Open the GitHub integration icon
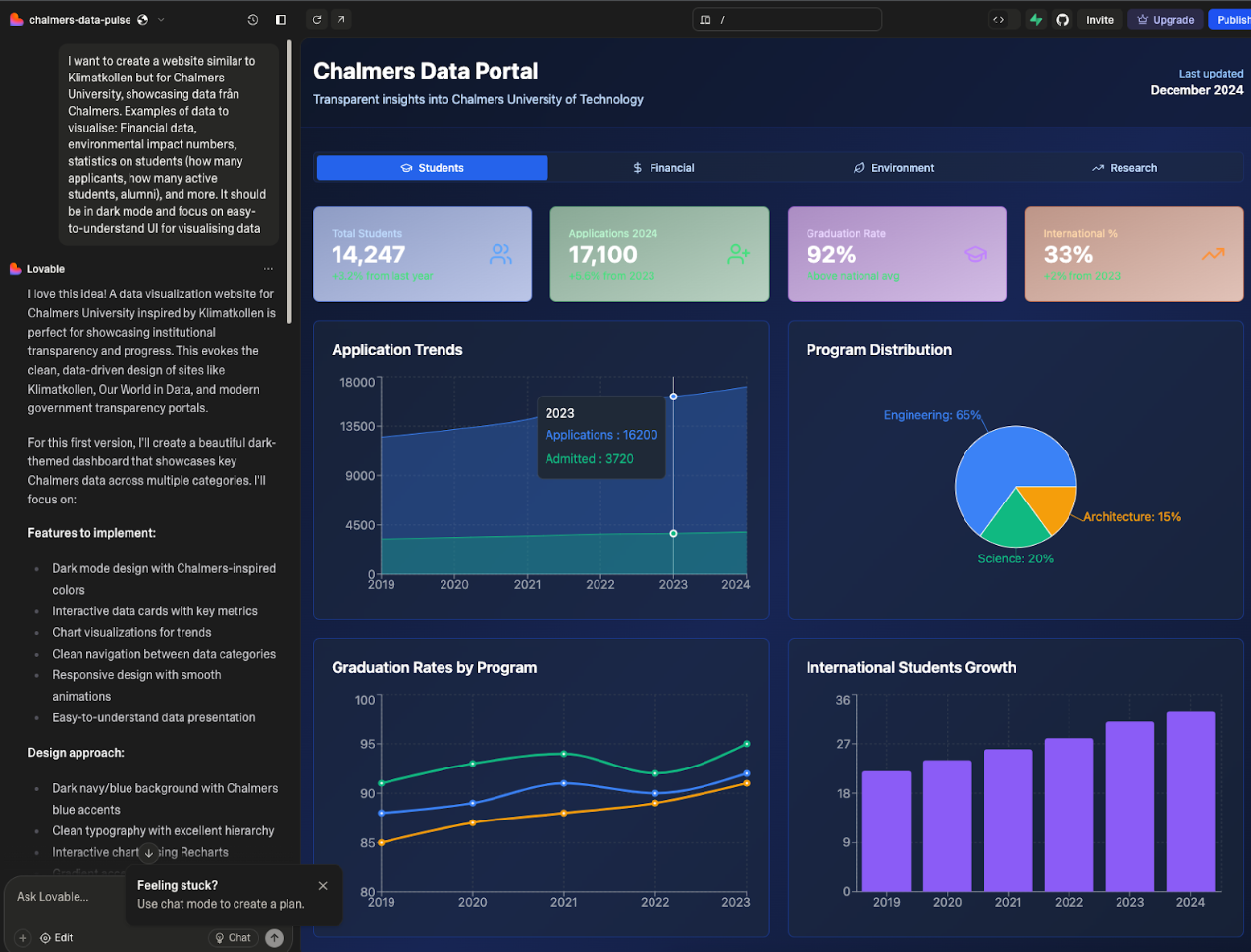Screen dimensions: 1251x952 [x=1062, y=20]
